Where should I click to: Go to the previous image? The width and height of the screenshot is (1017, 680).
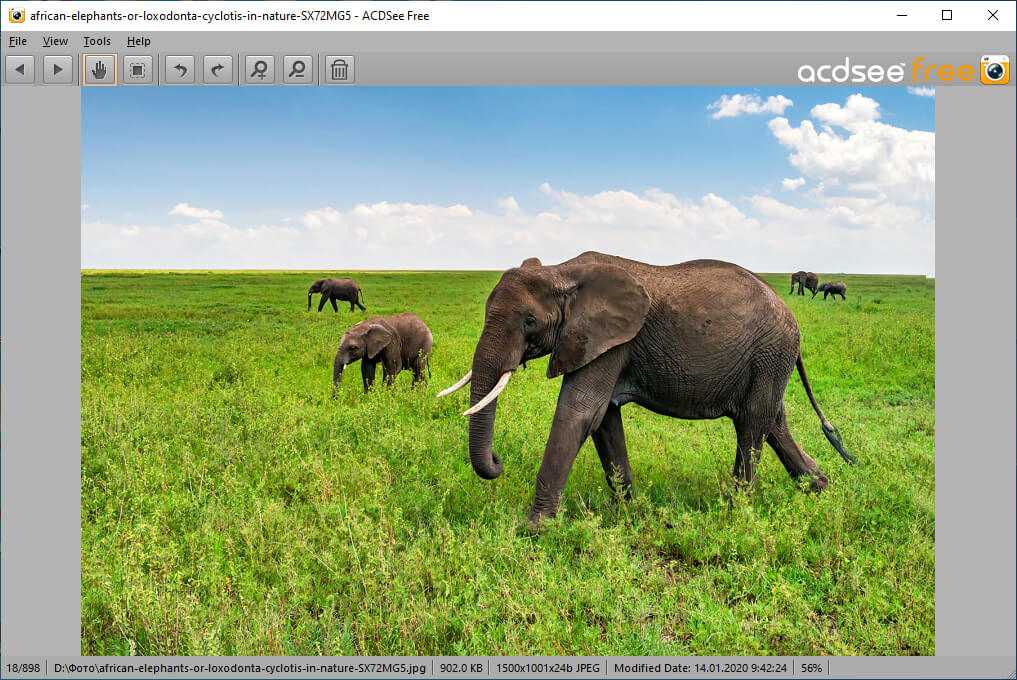pyautogui.click(x=20, y=70)
